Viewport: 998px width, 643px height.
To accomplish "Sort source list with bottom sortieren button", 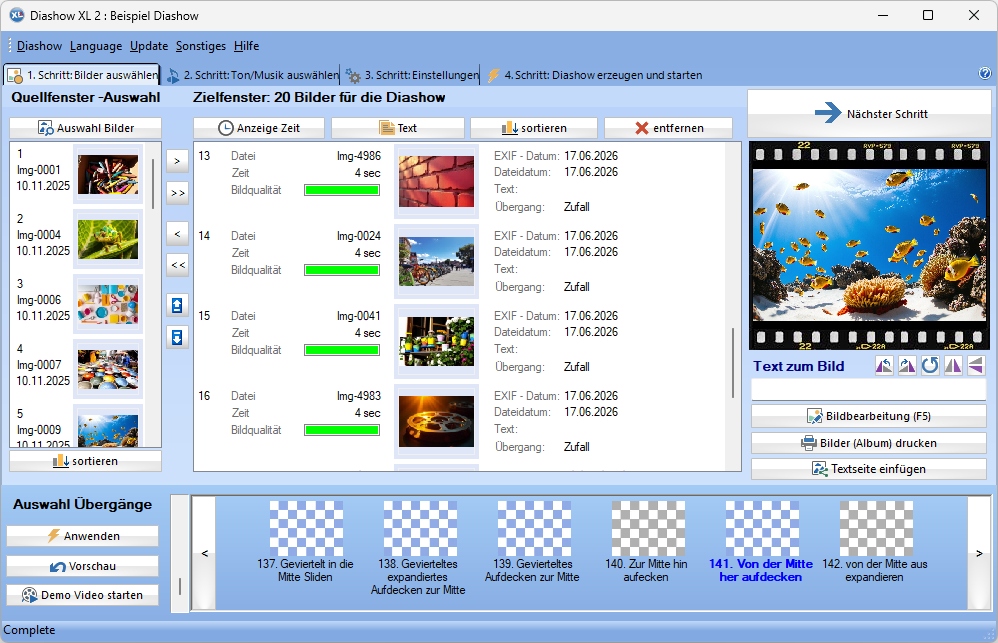I will [85, 461].
